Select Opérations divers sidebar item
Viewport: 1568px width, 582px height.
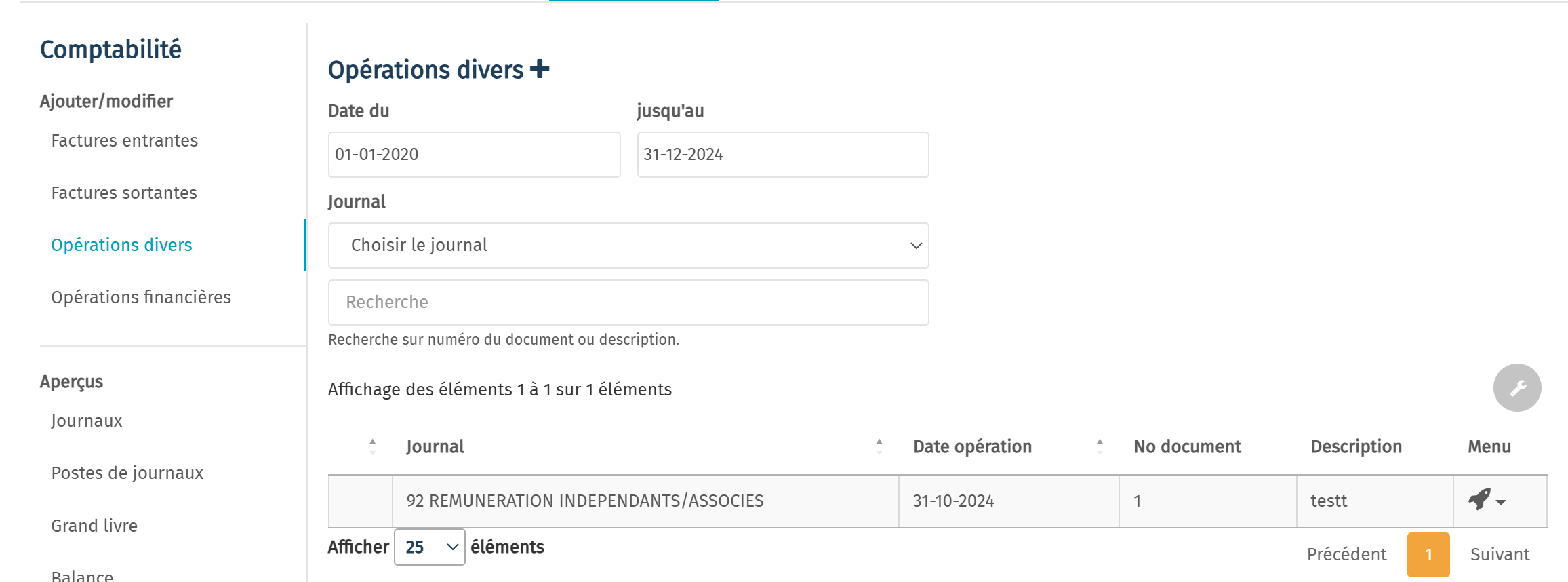click(x=122, y=245)
